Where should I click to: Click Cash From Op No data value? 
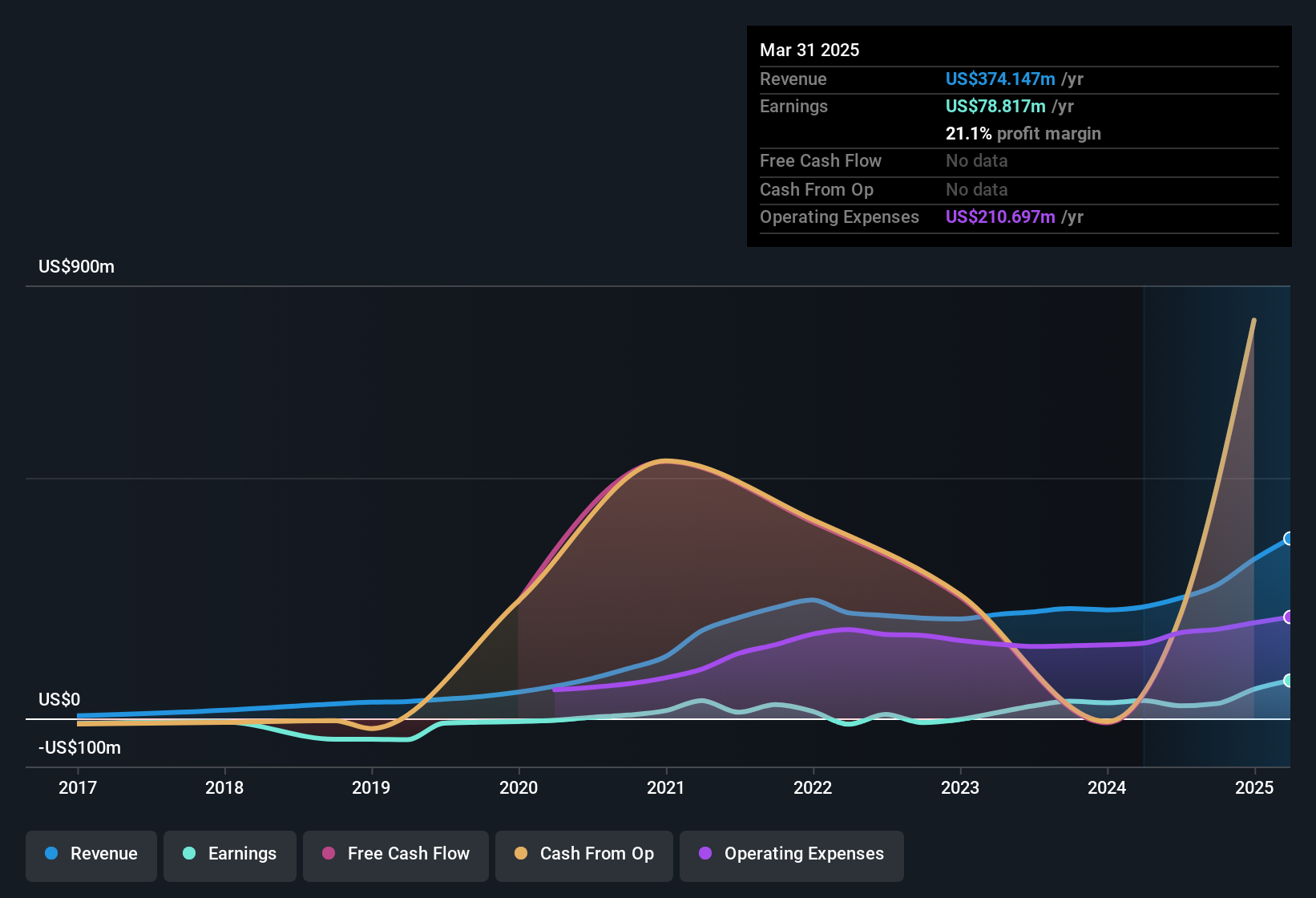point(977,189)
